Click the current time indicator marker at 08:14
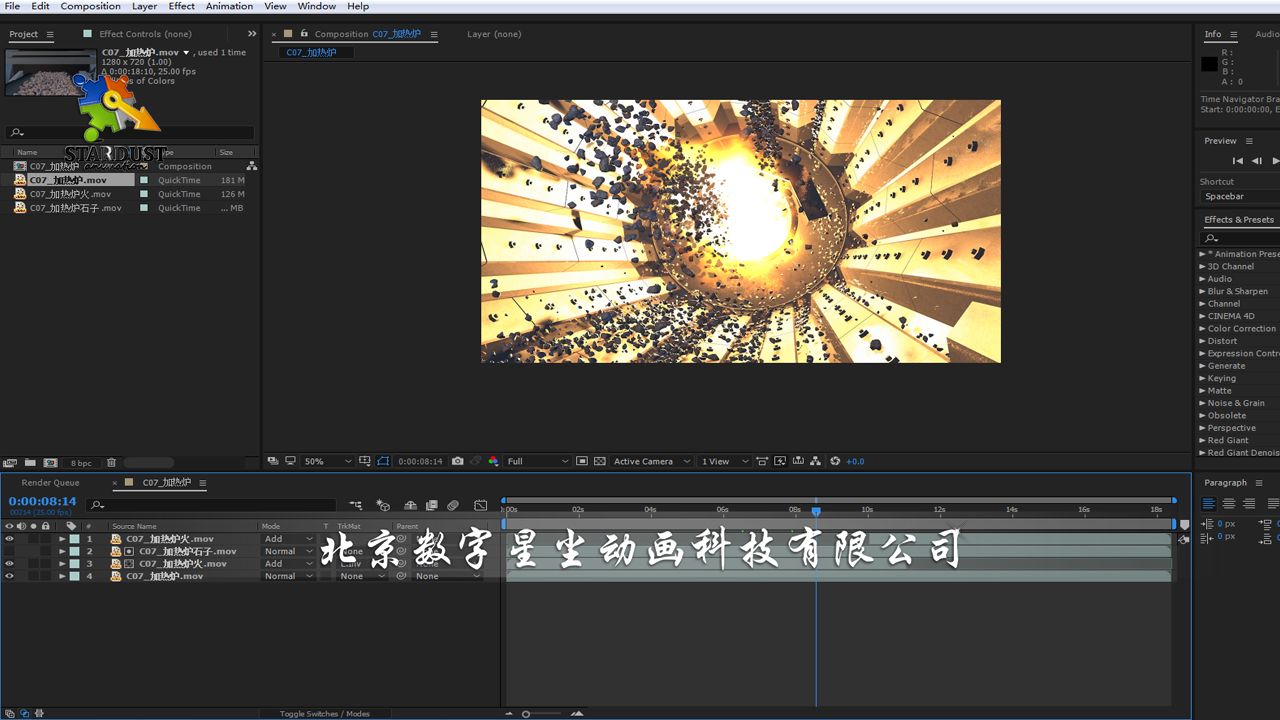 816,511
